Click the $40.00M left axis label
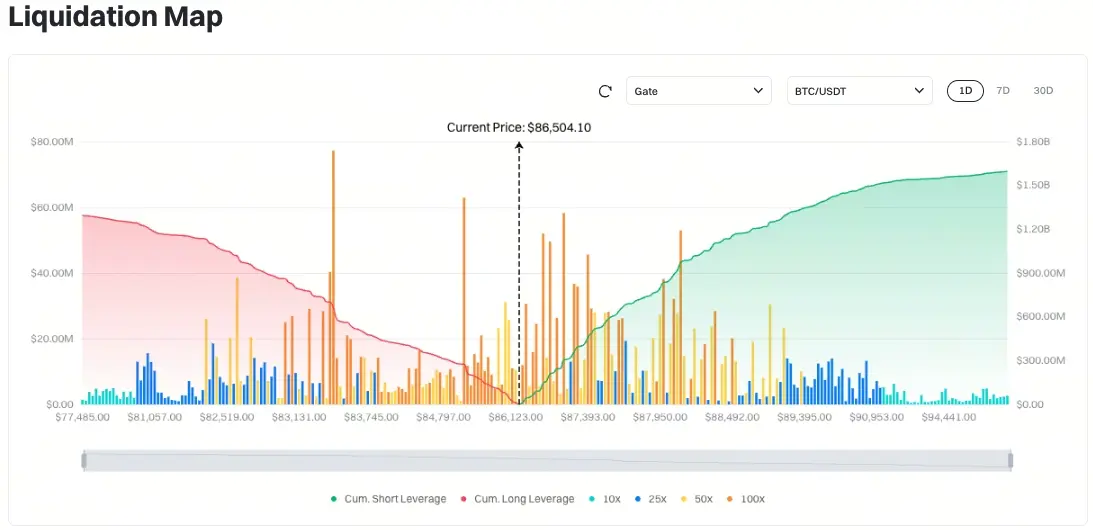The height and width of the screenshot is (530, 1093). (x=52, y=273)
